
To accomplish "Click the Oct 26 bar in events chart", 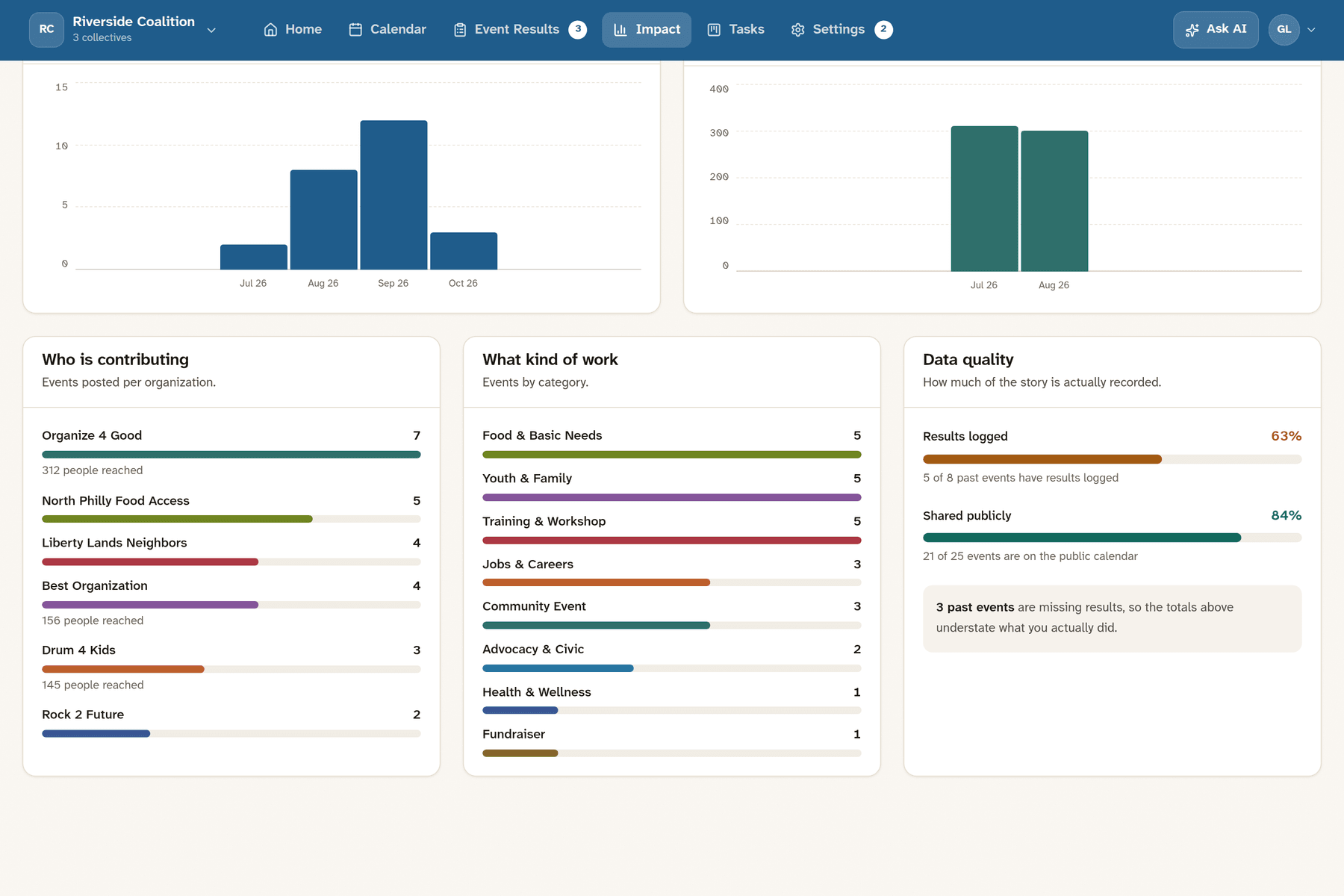I will pyautogui.click(x=464, y=251).
